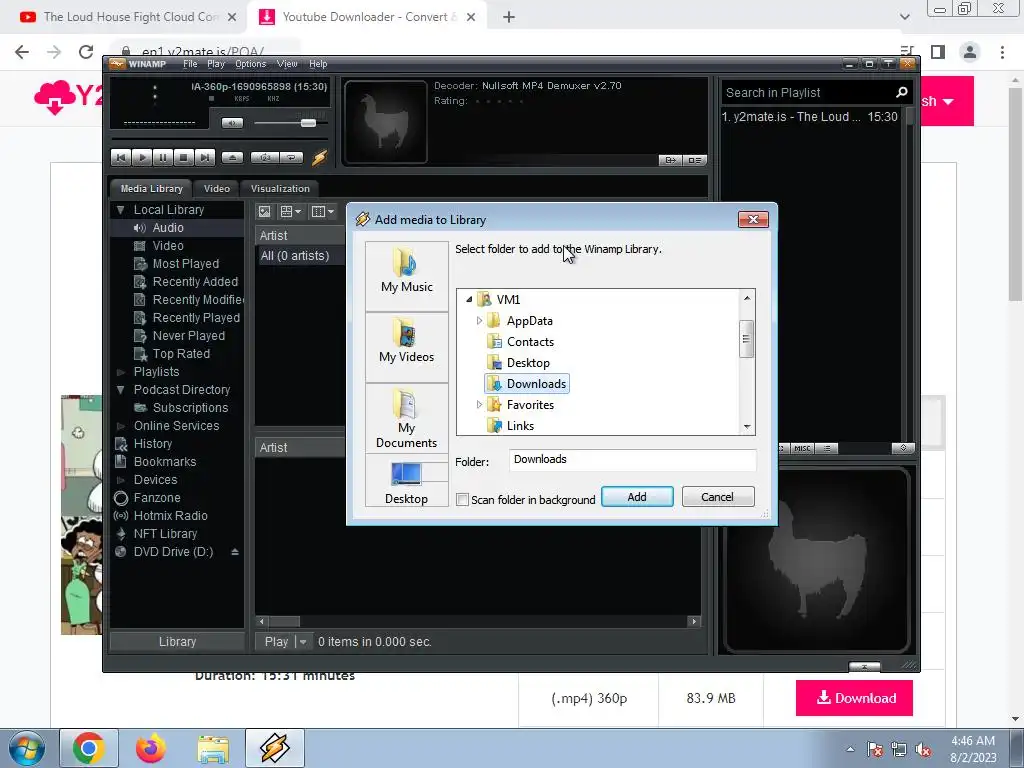The height and width of the screenshot is (768, 1024).
Task: Select Video in Local Library
Action: click(168, 246)
